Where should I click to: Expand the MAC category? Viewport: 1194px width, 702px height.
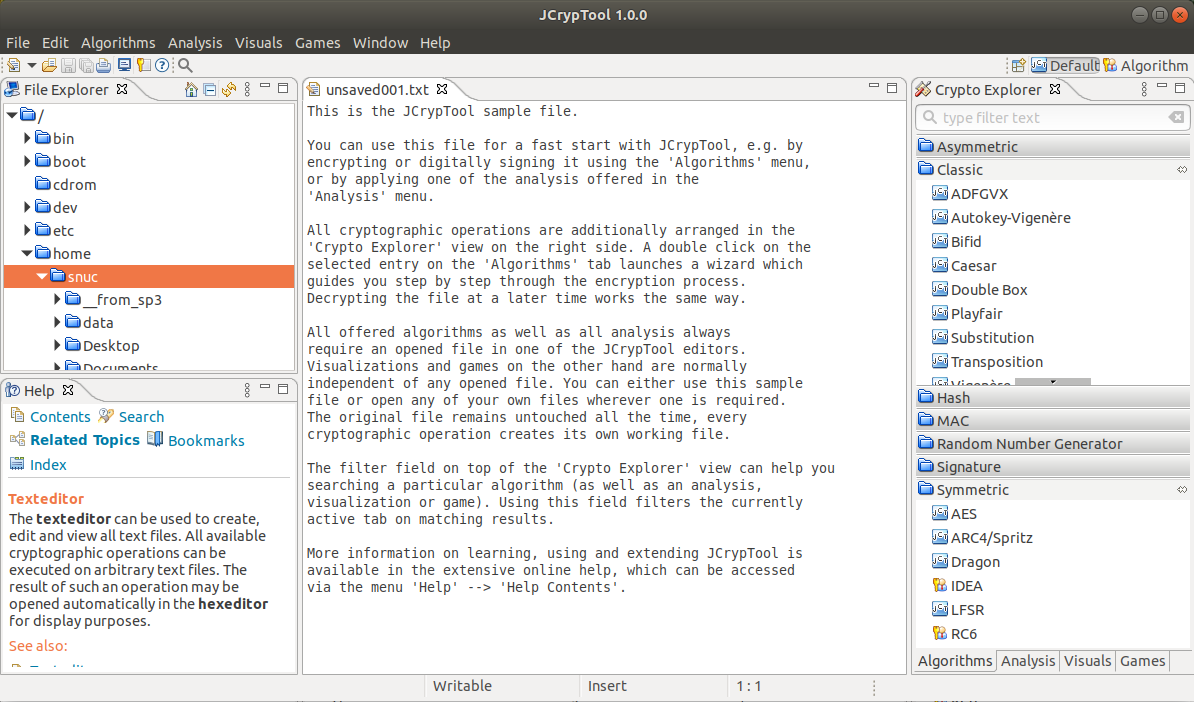[x=1052, y=420]
